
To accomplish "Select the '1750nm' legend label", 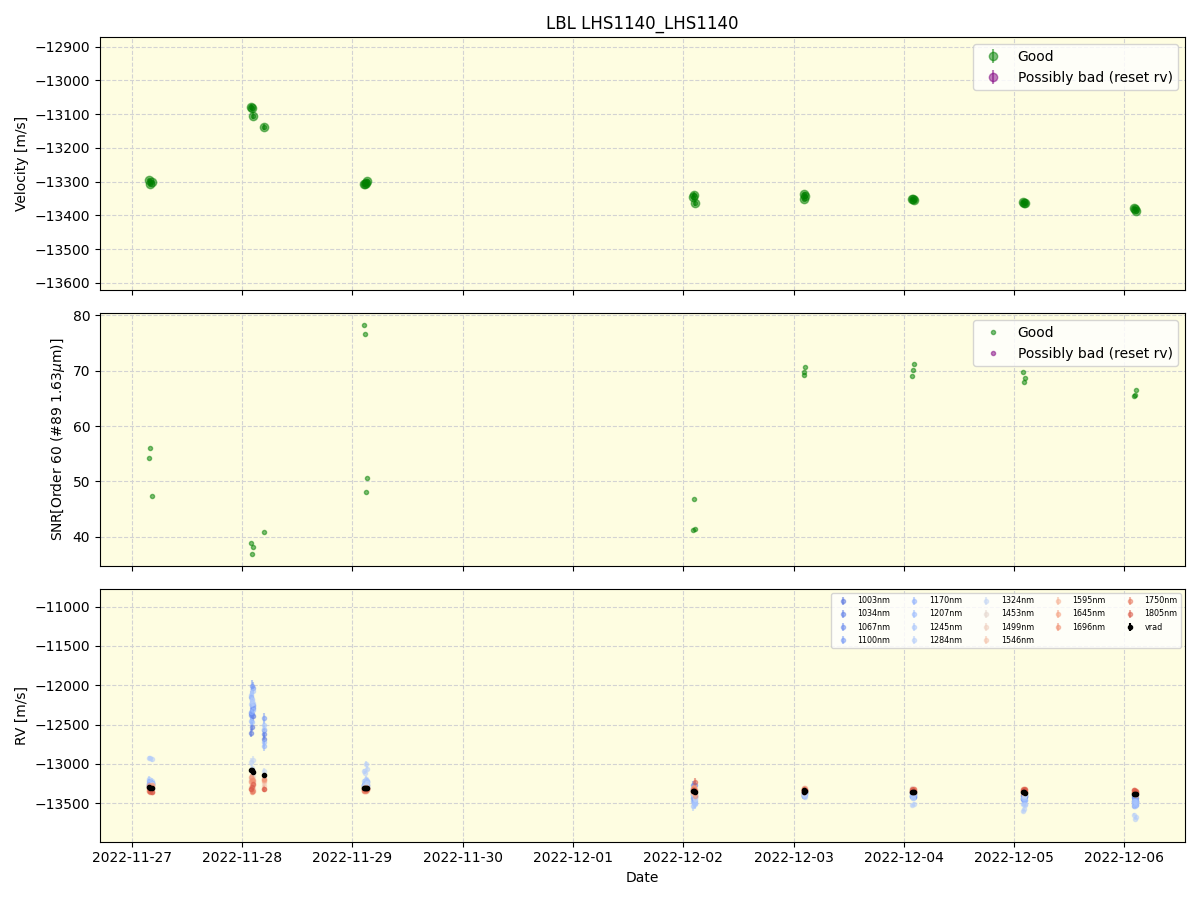I will pos(1161,600).
